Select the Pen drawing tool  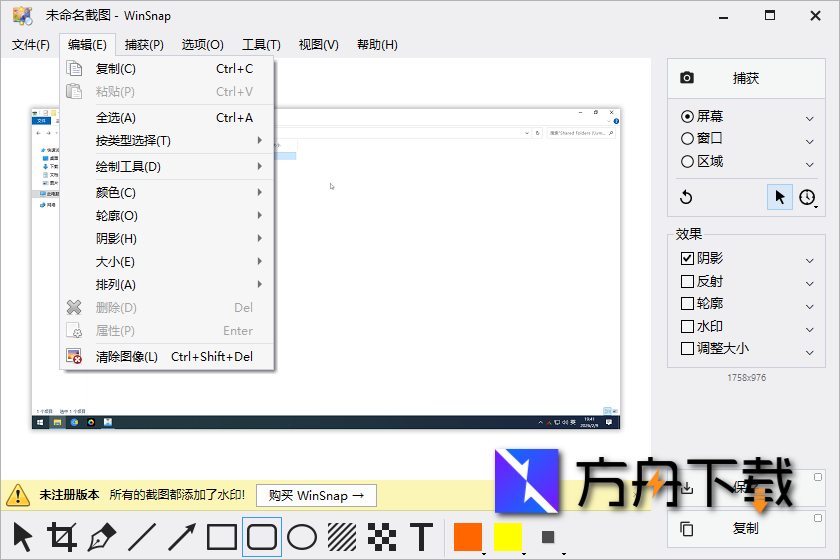coord(102,537)
